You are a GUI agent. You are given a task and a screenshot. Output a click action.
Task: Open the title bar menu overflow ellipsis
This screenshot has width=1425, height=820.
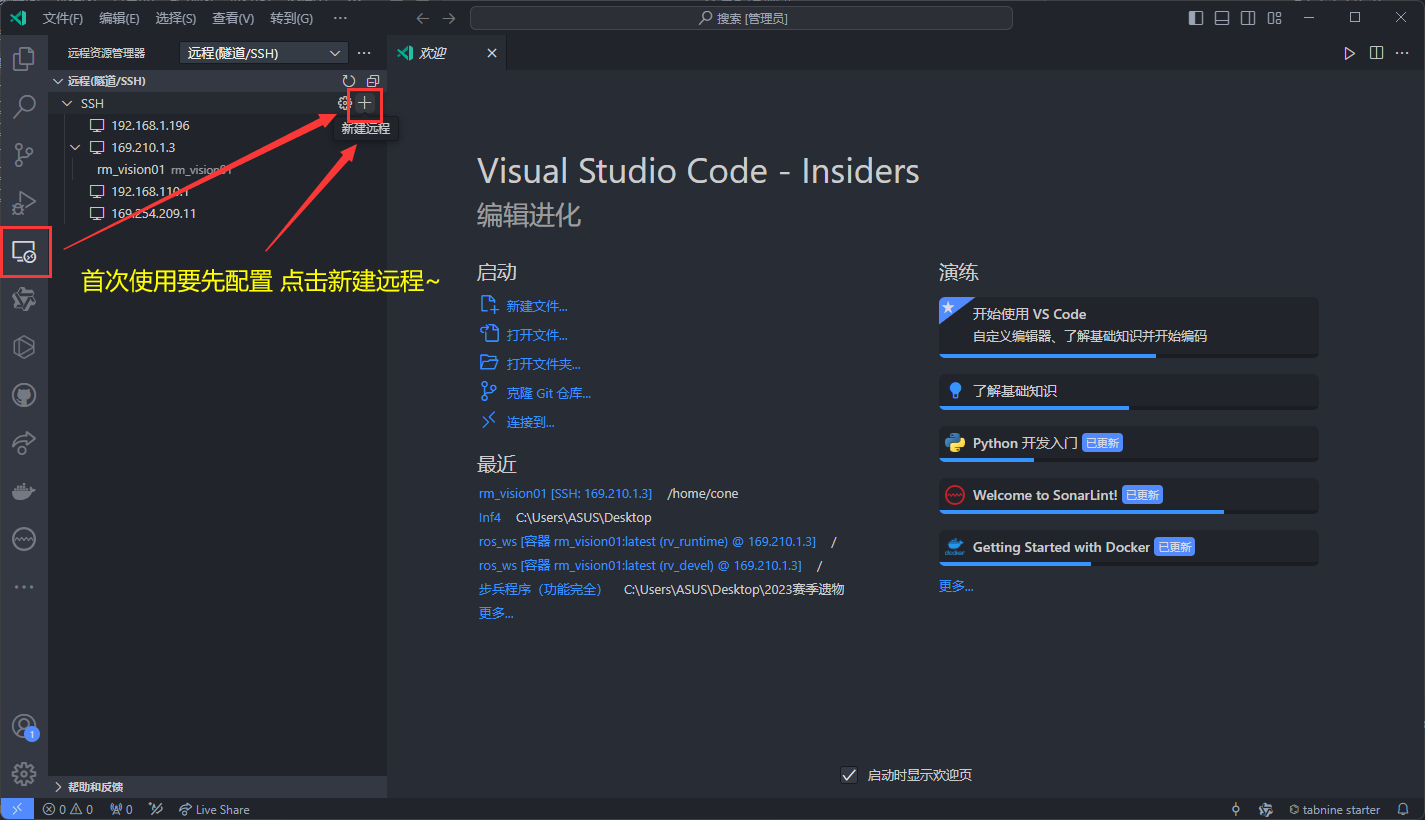(340, 18)
